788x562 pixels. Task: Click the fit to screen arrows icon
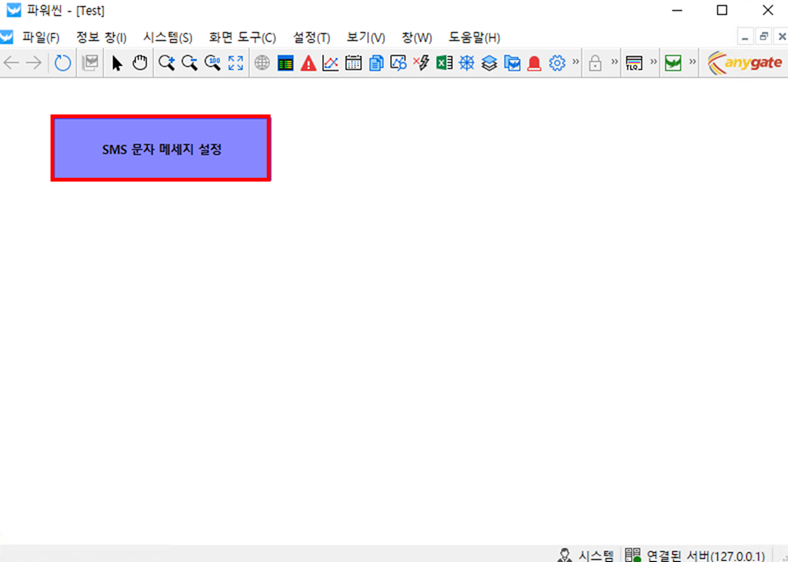(x=236, y=63)
